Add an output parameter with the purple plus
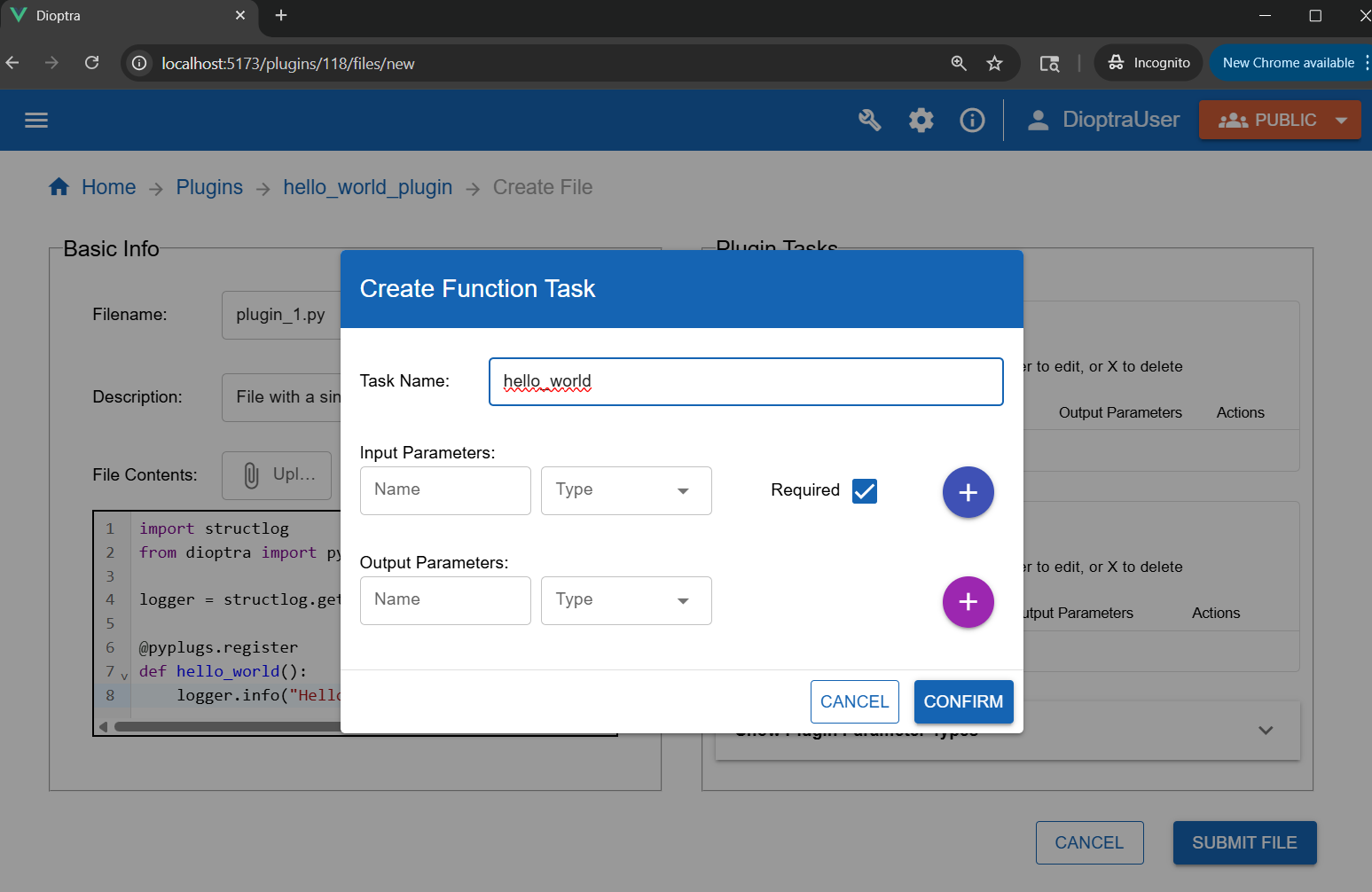 (x=968, y=602)
